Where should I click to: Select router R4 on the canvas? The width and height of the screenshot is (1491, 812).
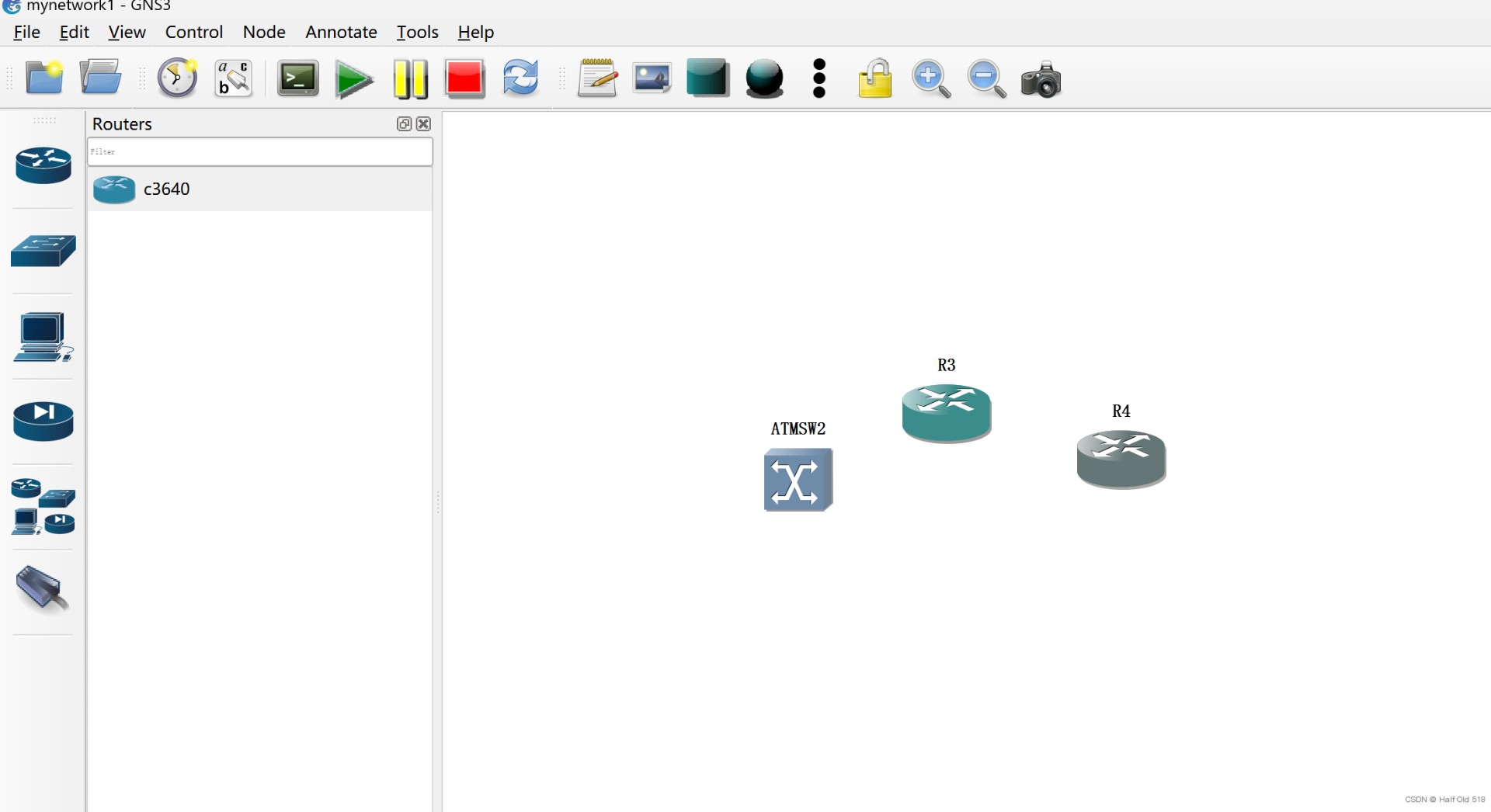[1121, 459]
